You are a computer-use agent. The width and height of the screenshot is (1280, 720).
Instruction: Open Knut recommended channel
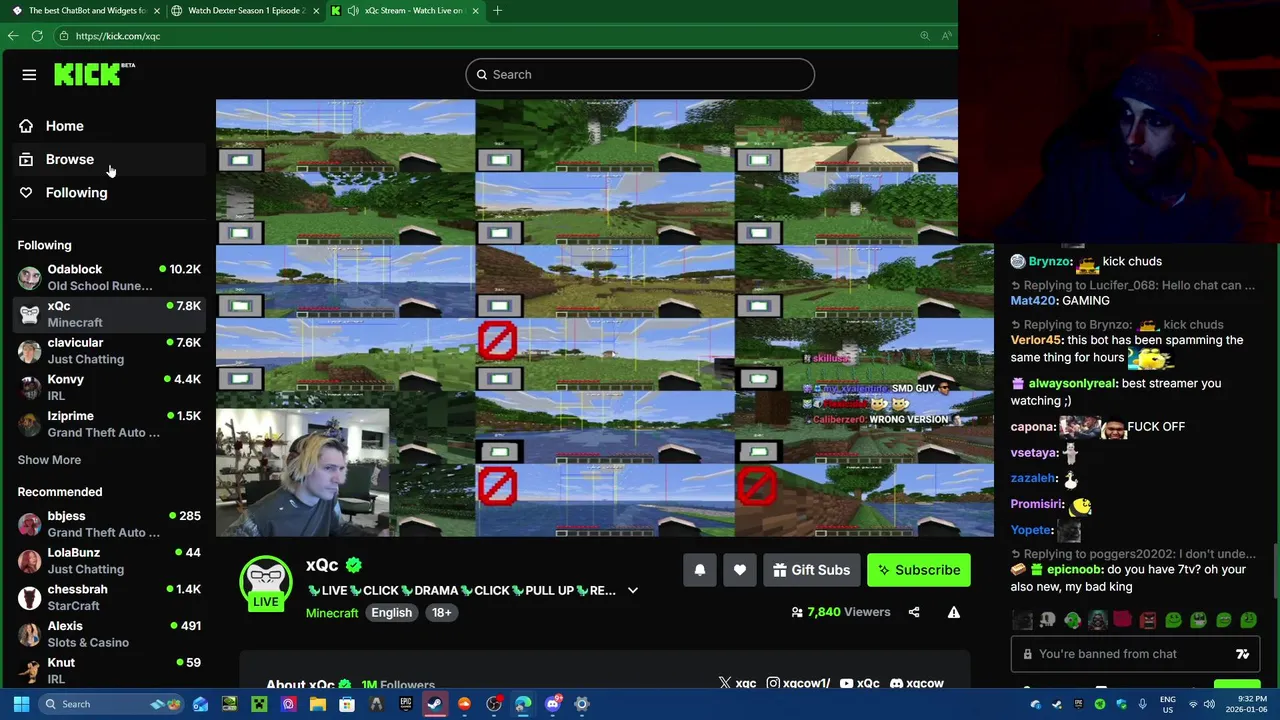(x=110, y=670)
